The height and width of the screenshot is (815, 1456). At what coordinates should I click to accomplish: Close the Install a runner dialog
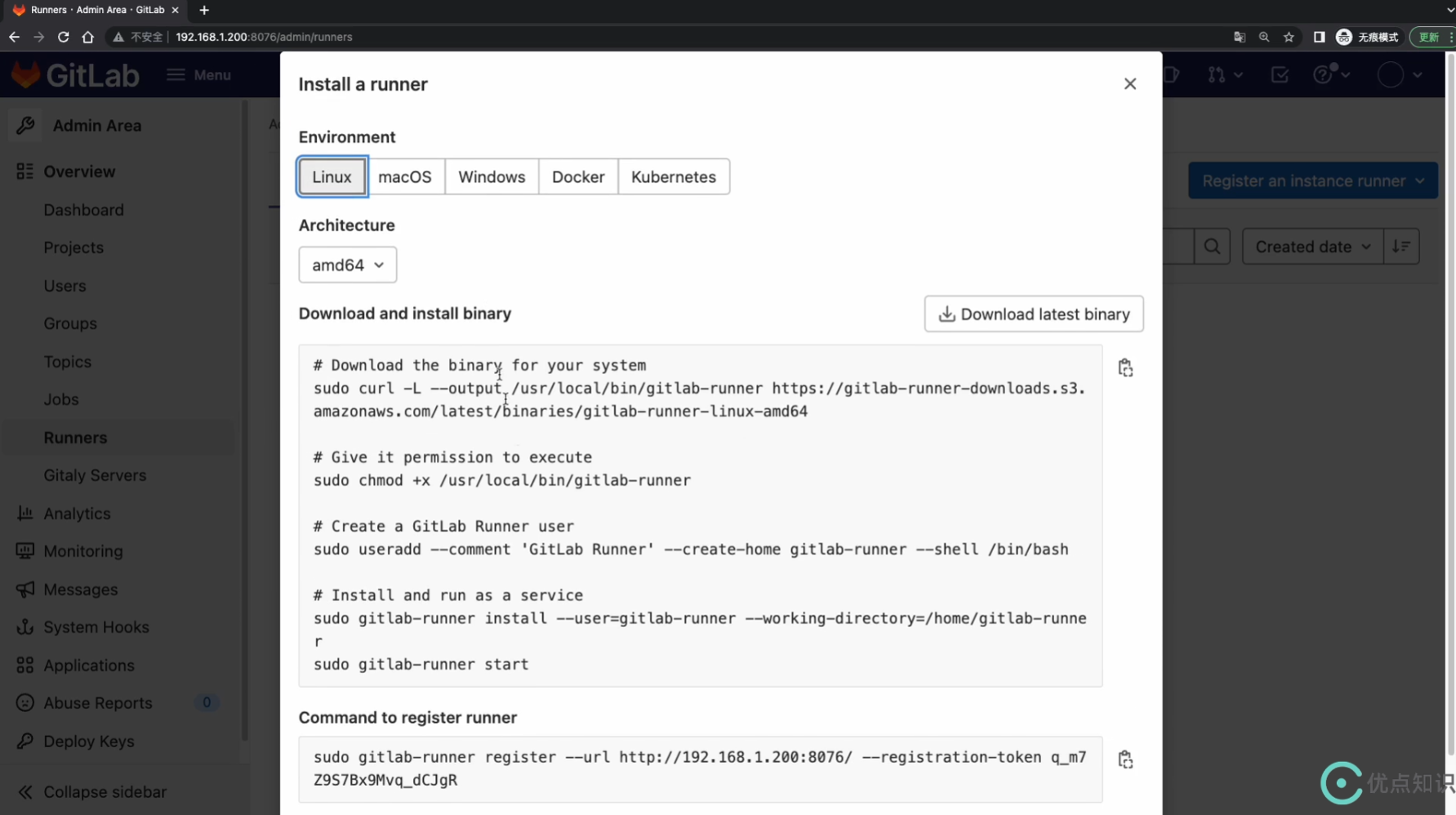click(1129, 84)
